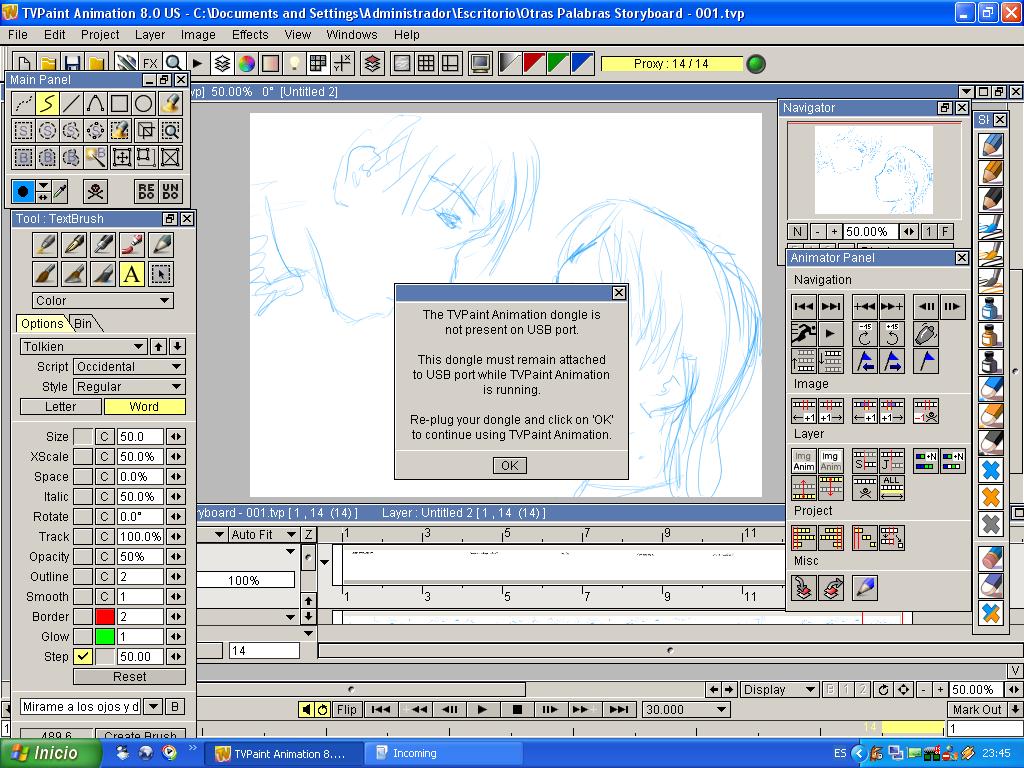
Task: Open the Layer menu
Action: [x=150, y=35]
